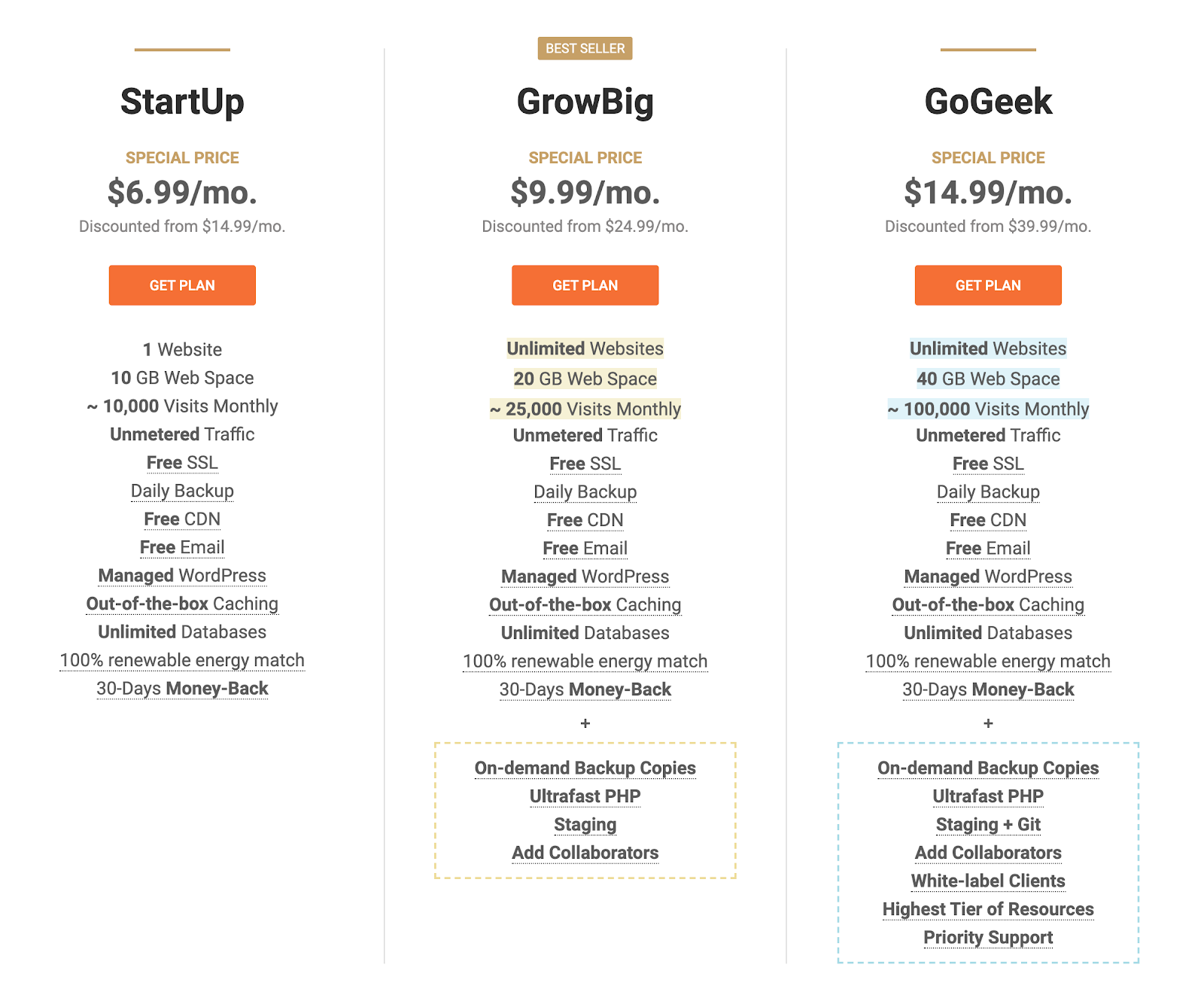1204x998 pixels.
Task: Open Out-of-the-box Caching in GrowBig plan
Action: tap(585, 605)
